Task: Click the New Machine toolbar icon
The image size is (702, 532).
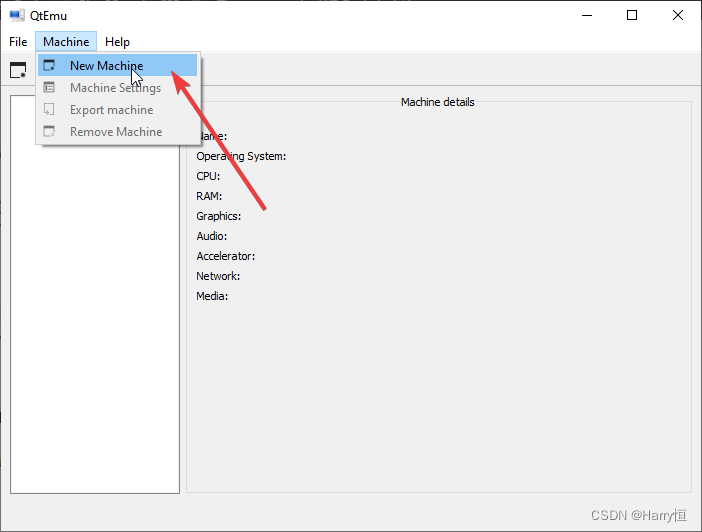Action: tap(18, 70)
